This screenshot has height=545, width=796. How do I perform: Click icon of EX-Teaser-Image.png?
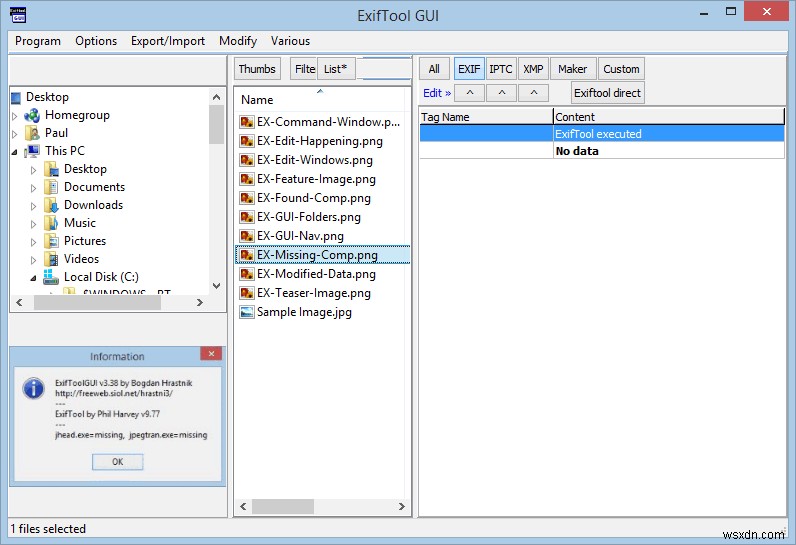(x=247, y=293)
